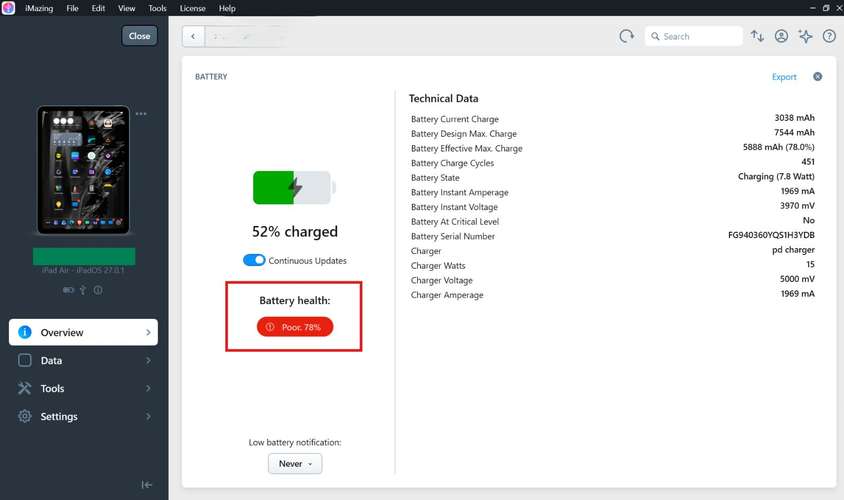Toggle Continuous Updates switch

(254, 260)
